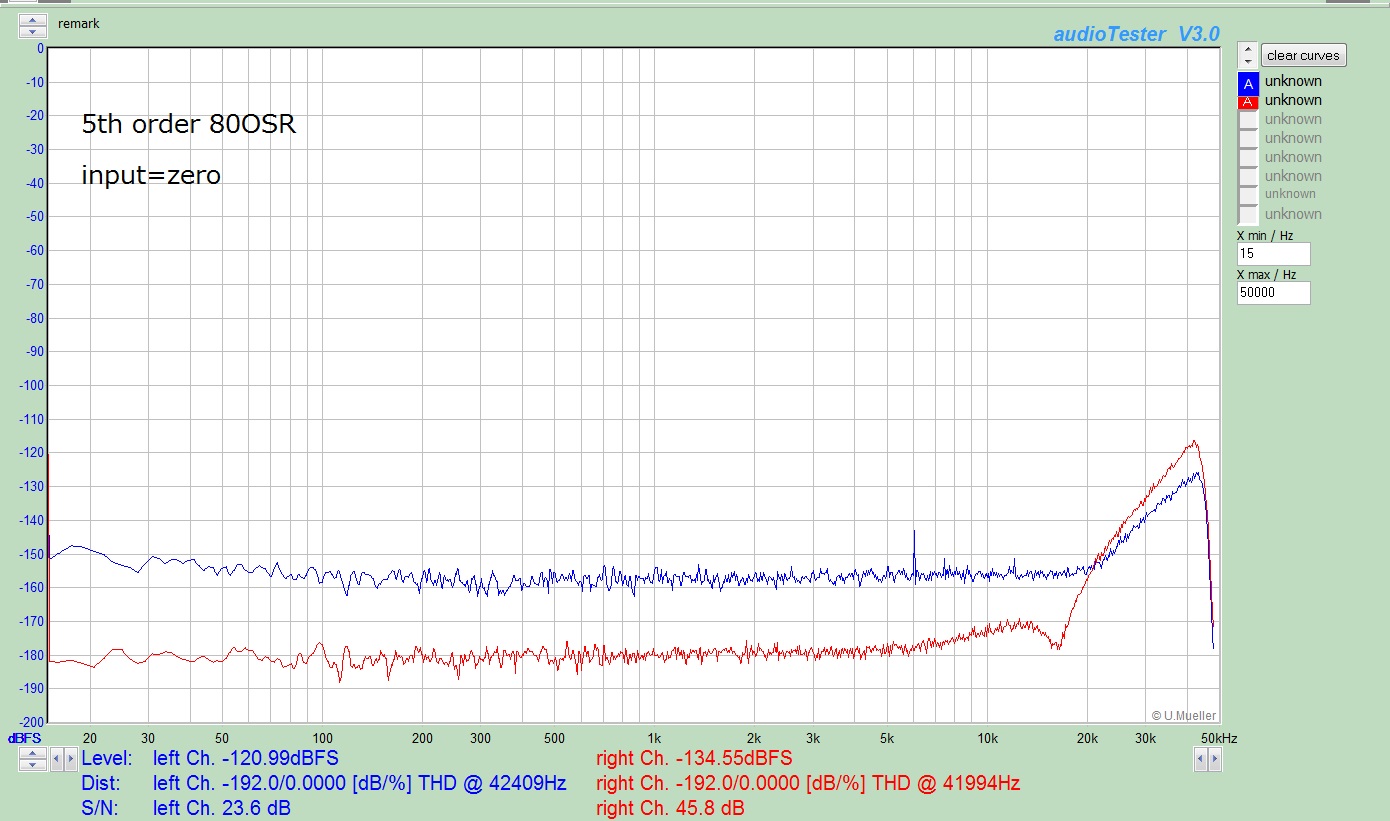The image size is (1390, 821).
Task: Click the dBFS axis unit label
Action: (25, 738)
